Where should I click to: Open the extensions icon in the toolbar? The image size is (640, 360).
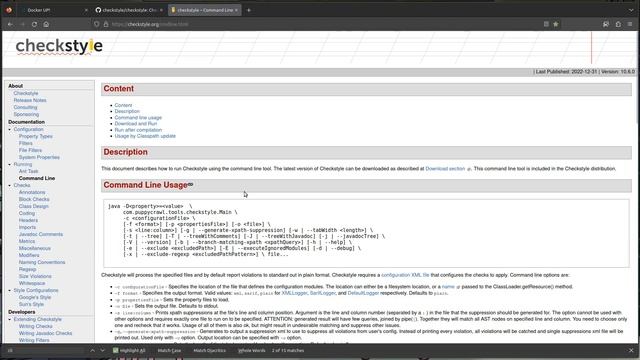pyautogui.click(x=618, y=24)
